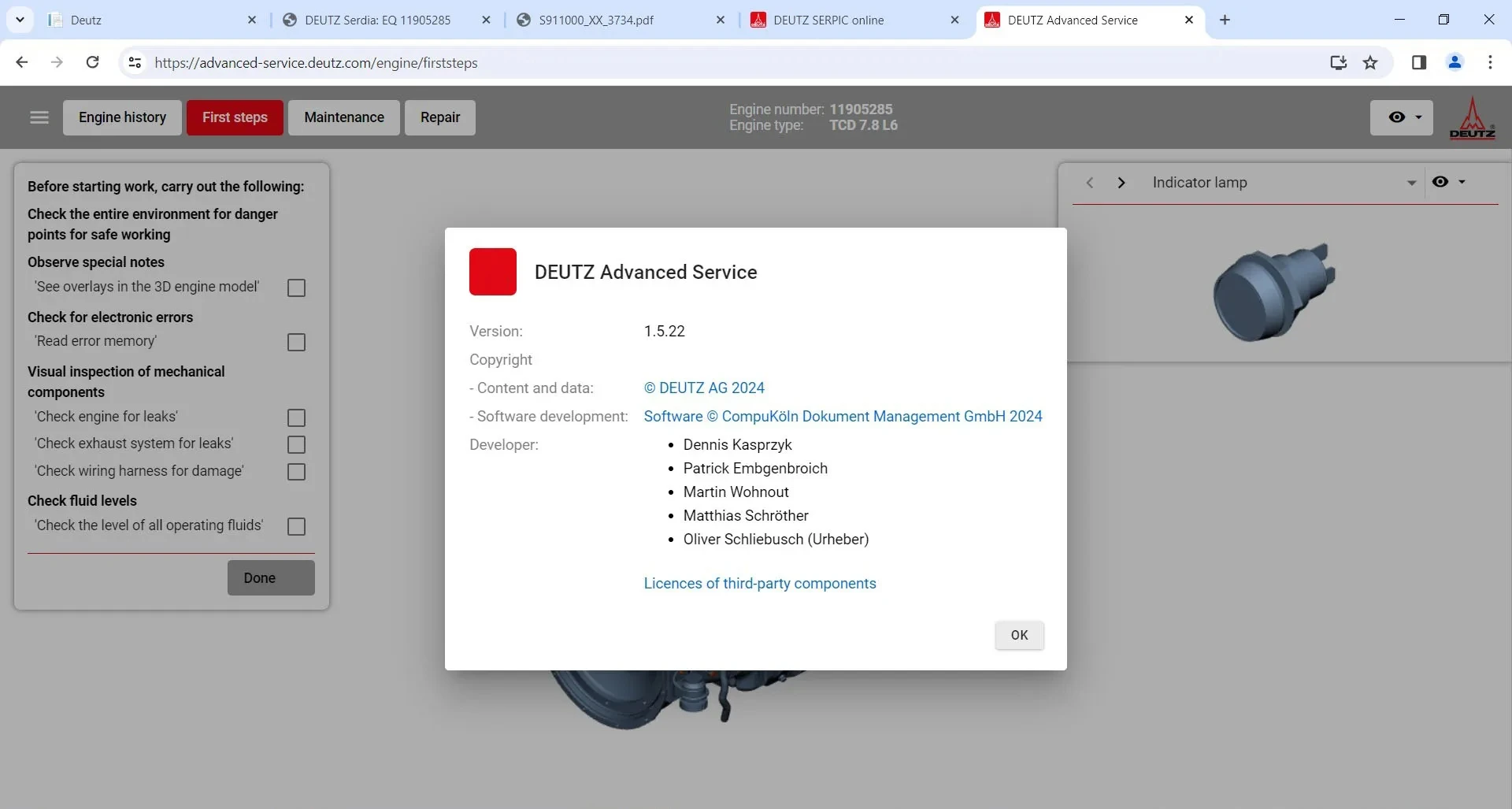This screenshot has height=809, width=1512.
Task: Click developer name Oliver Schliebusch (Urheber)
Action: (x=776, y=539)
